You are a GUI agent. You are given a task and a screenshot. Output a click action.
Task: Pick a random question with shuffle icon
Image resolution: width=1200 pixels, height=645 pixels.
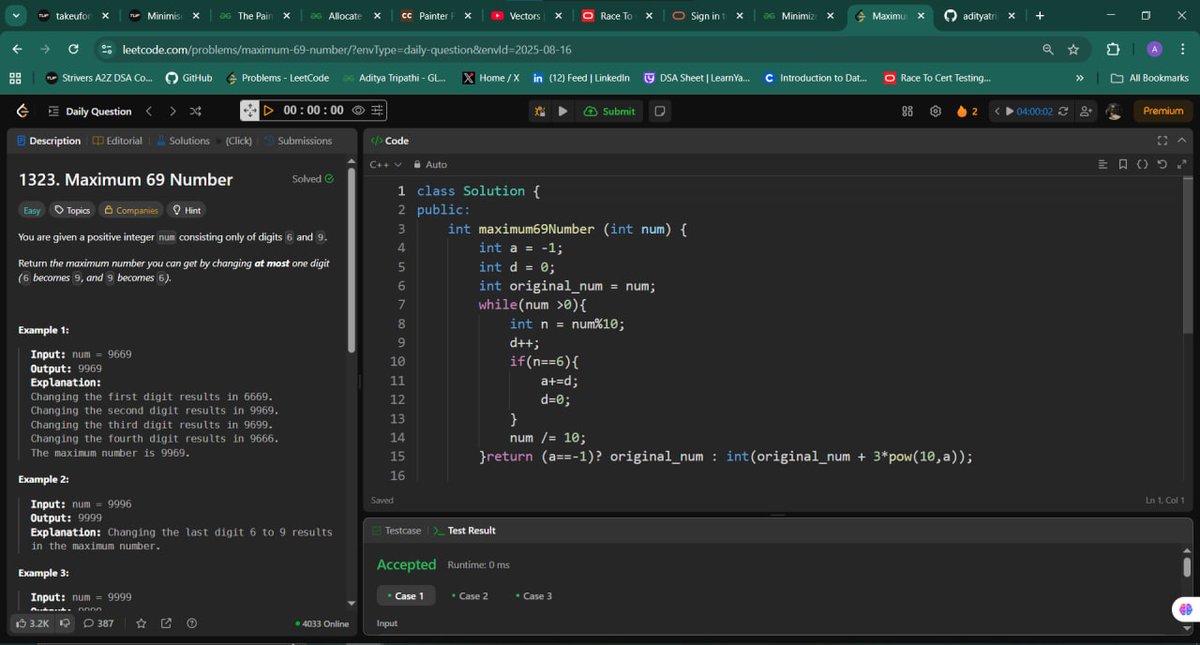point(195,111)
